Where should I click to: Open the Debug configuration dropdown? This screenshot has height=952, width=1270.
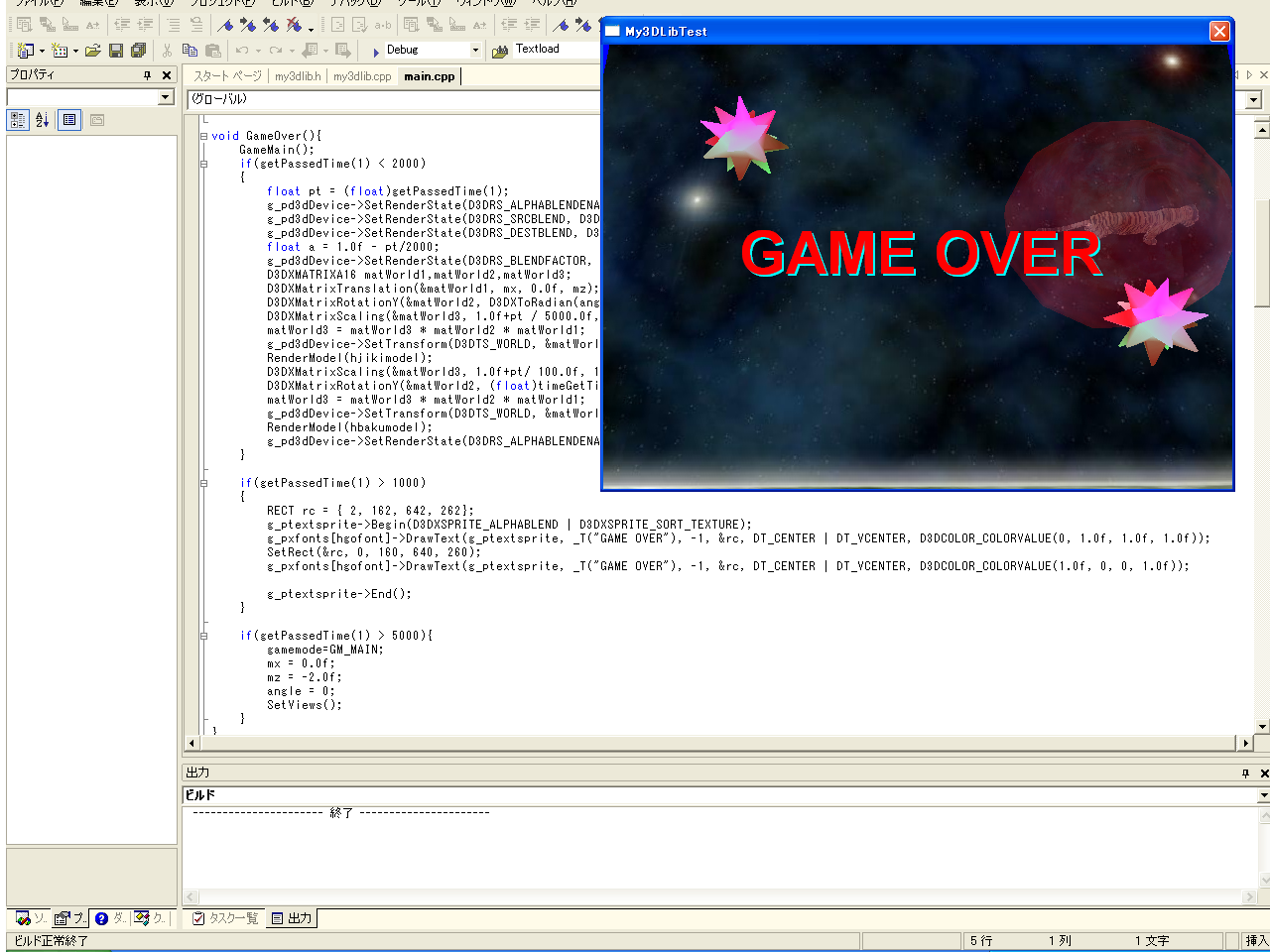pyautogui.click(x=475, y=50)
